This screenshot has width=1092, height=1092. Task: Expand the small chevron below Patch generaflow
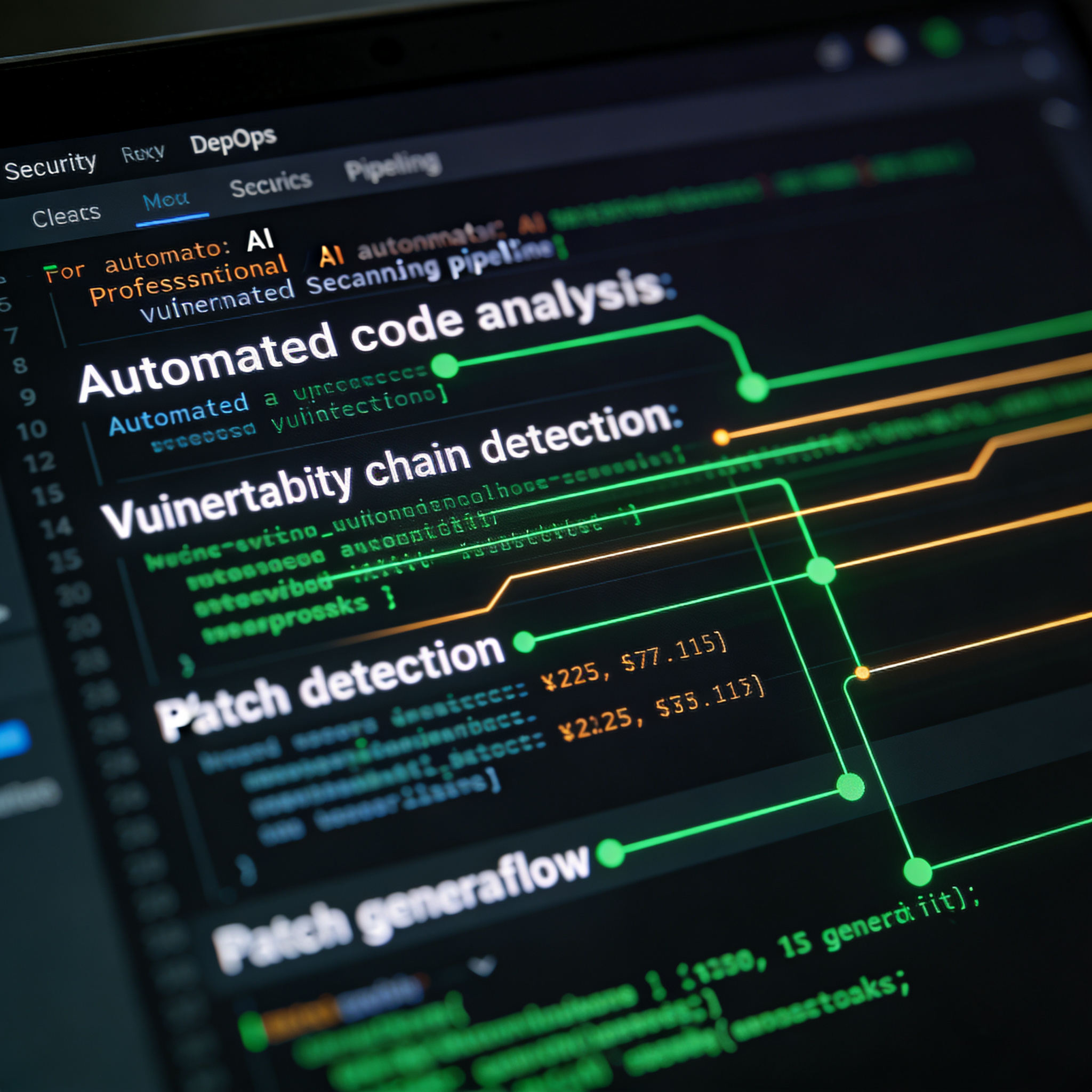(x=482, y=966)
